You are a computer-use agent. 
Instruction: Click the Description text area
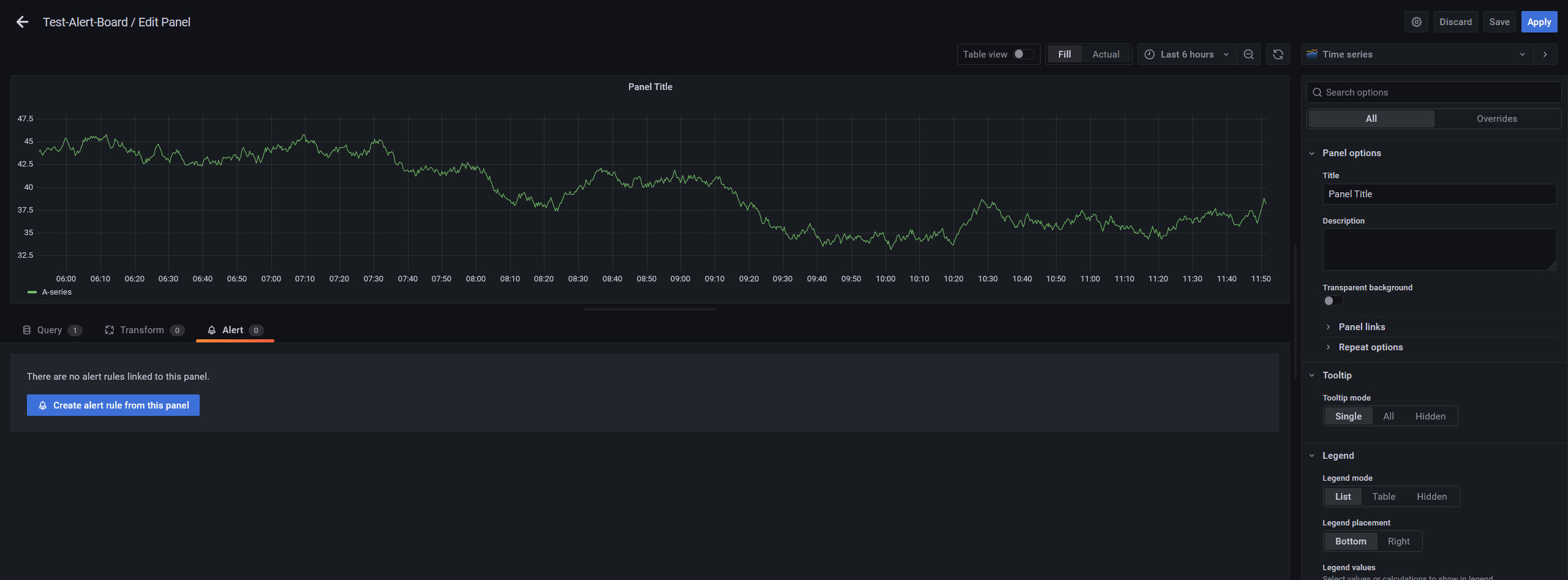tap(1439, 250)
